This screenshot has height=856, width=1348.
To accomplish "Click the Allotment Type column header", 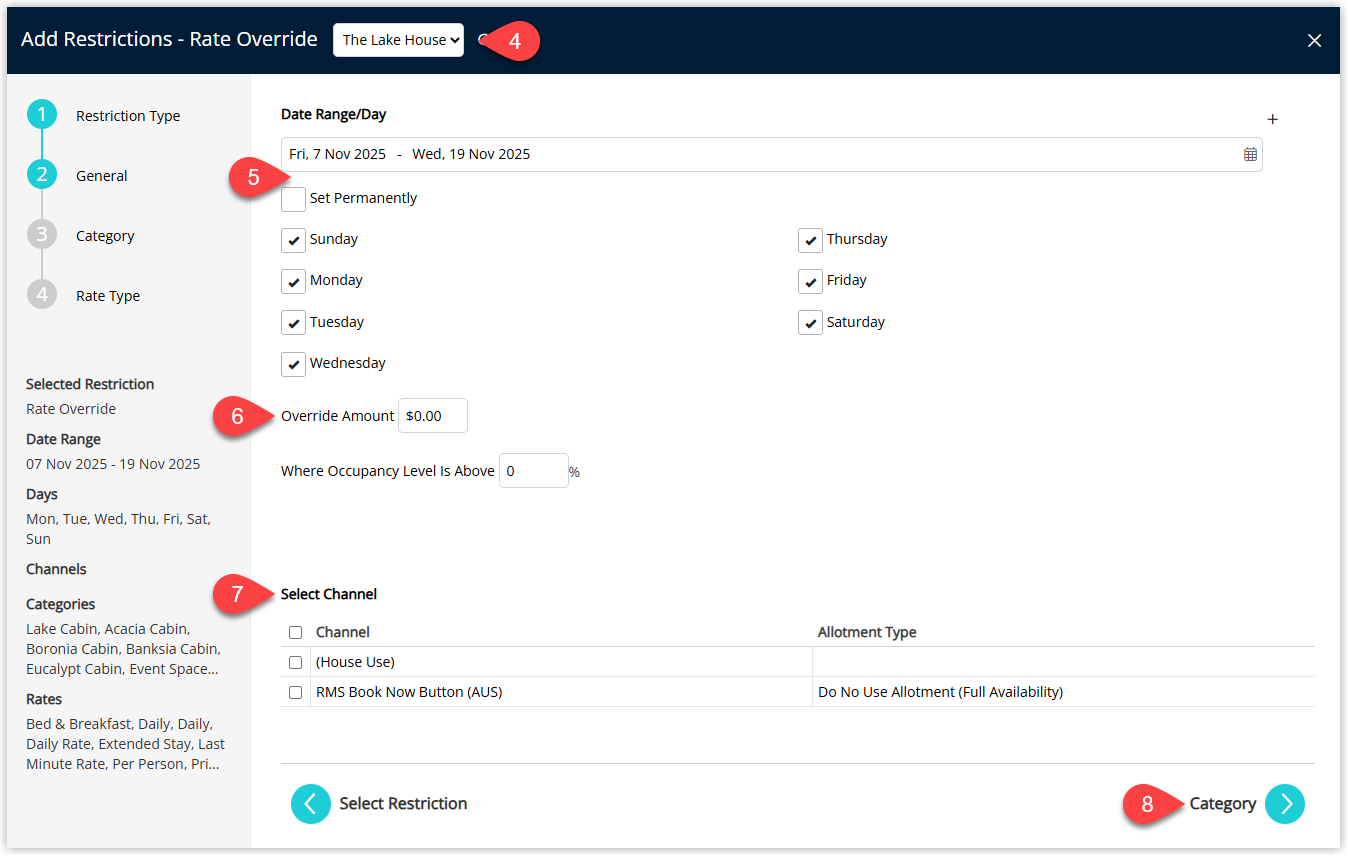I will coord(867,633).
